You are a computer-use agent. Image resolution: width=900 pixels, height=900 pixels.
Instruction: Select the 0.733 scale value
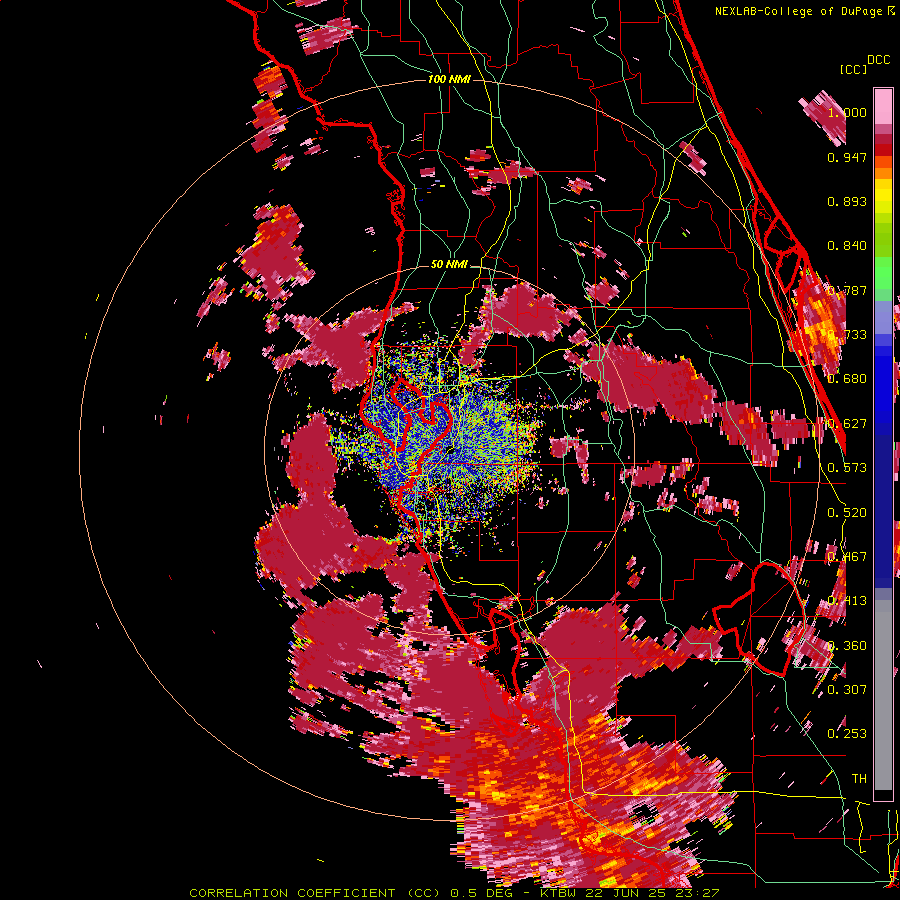click(x=847, y=335)
